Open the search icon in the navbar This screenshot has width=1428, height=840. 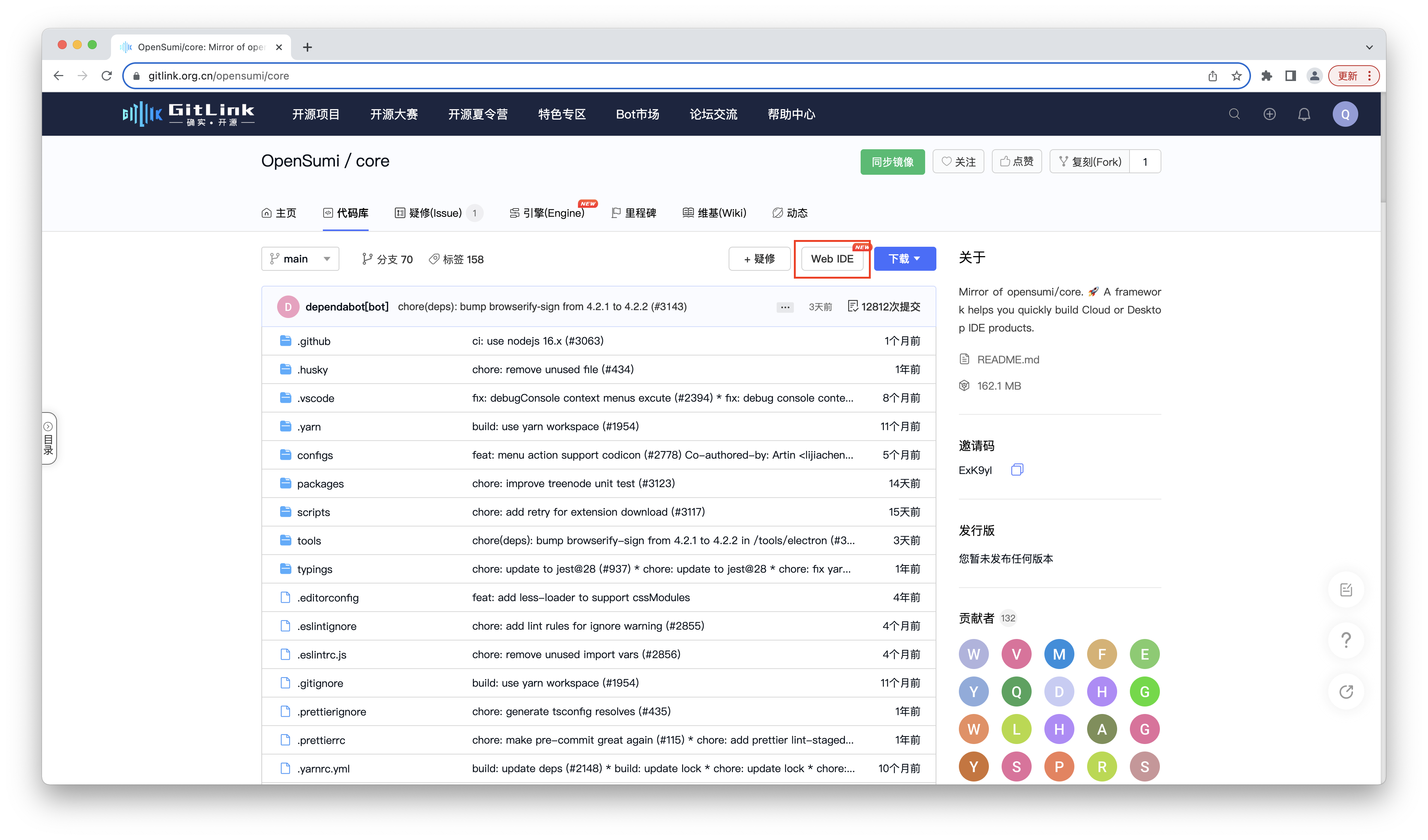click(1234, 114)
